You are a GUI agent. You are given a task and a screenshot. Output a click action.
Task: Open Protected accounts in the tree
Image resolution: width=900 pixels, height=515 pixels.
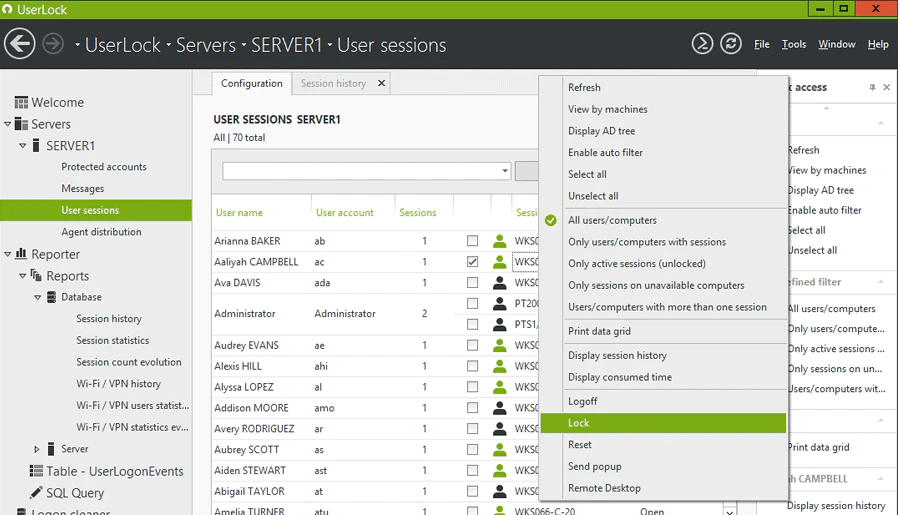click(x=104, y=167)
